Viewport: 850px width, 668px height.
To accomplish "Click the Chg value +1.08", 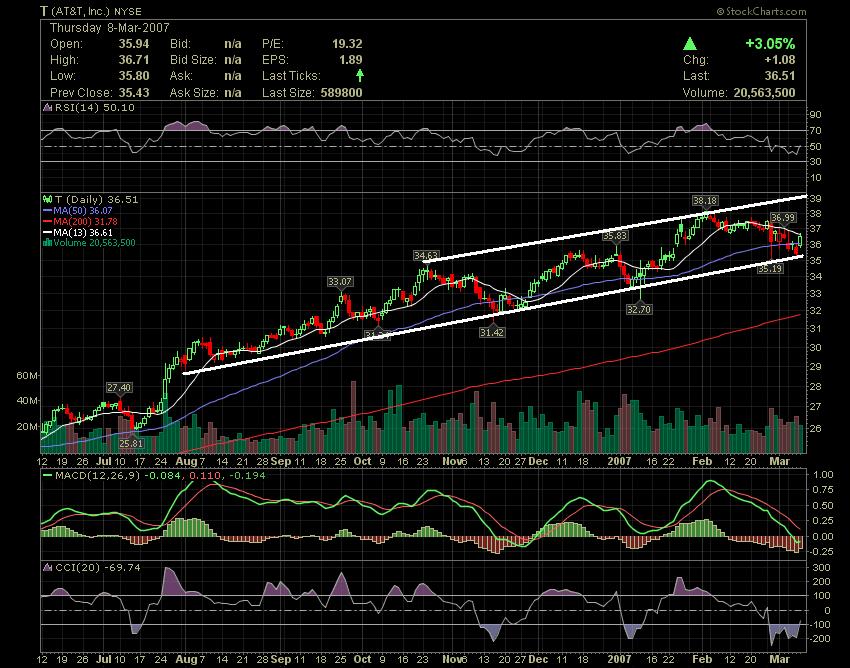I will tap(780, 60).
